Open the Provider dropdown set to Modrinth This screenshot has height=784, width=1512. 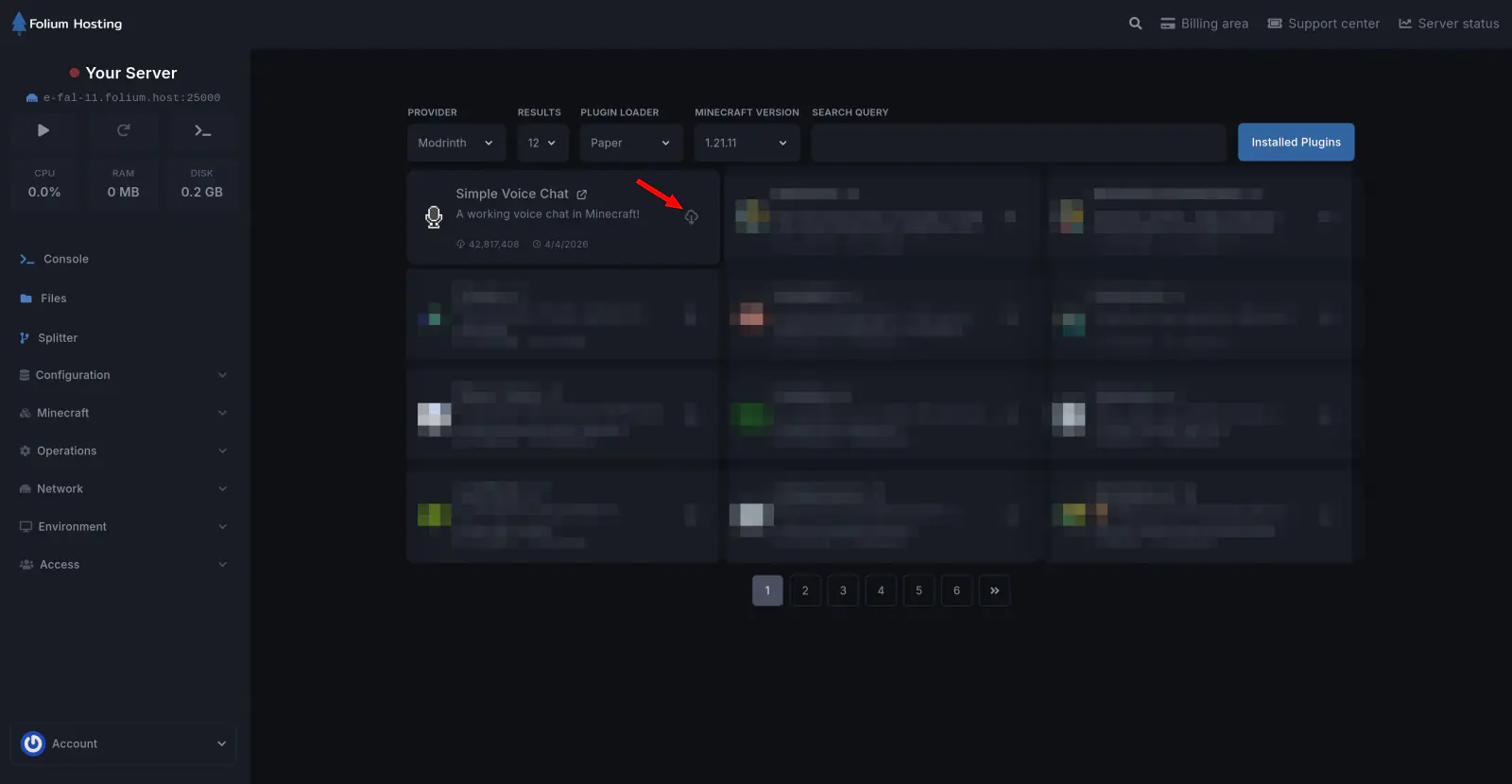[x=455, y=143]
